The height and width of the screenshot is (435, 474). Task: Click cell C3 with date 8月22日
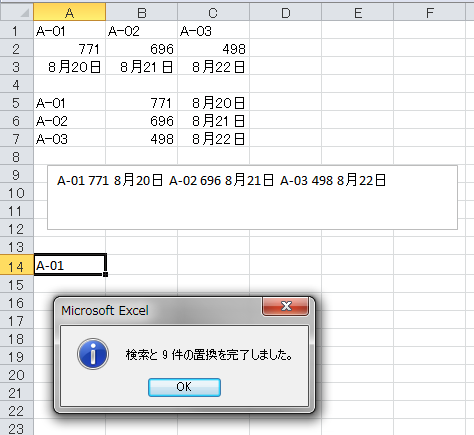214,67
